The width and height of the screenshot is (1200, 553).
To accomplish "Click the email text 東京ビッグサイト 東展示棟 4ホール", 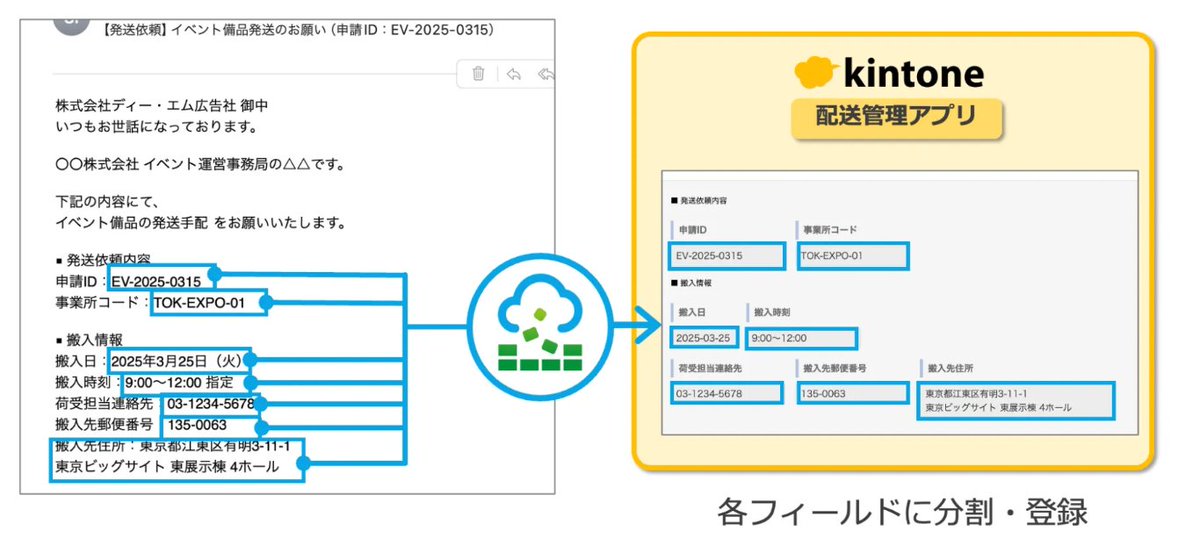I will (x=167, y=466).
